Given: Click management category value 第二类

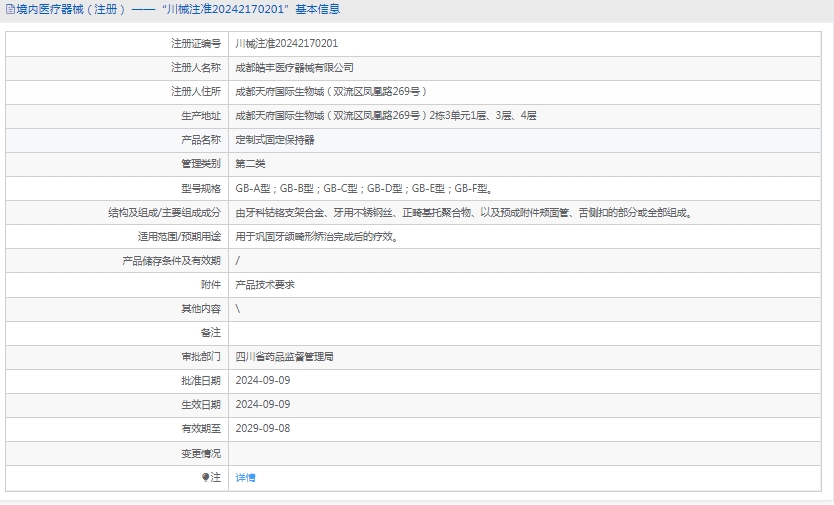Looking at the screenshot, I should point(250,164).
